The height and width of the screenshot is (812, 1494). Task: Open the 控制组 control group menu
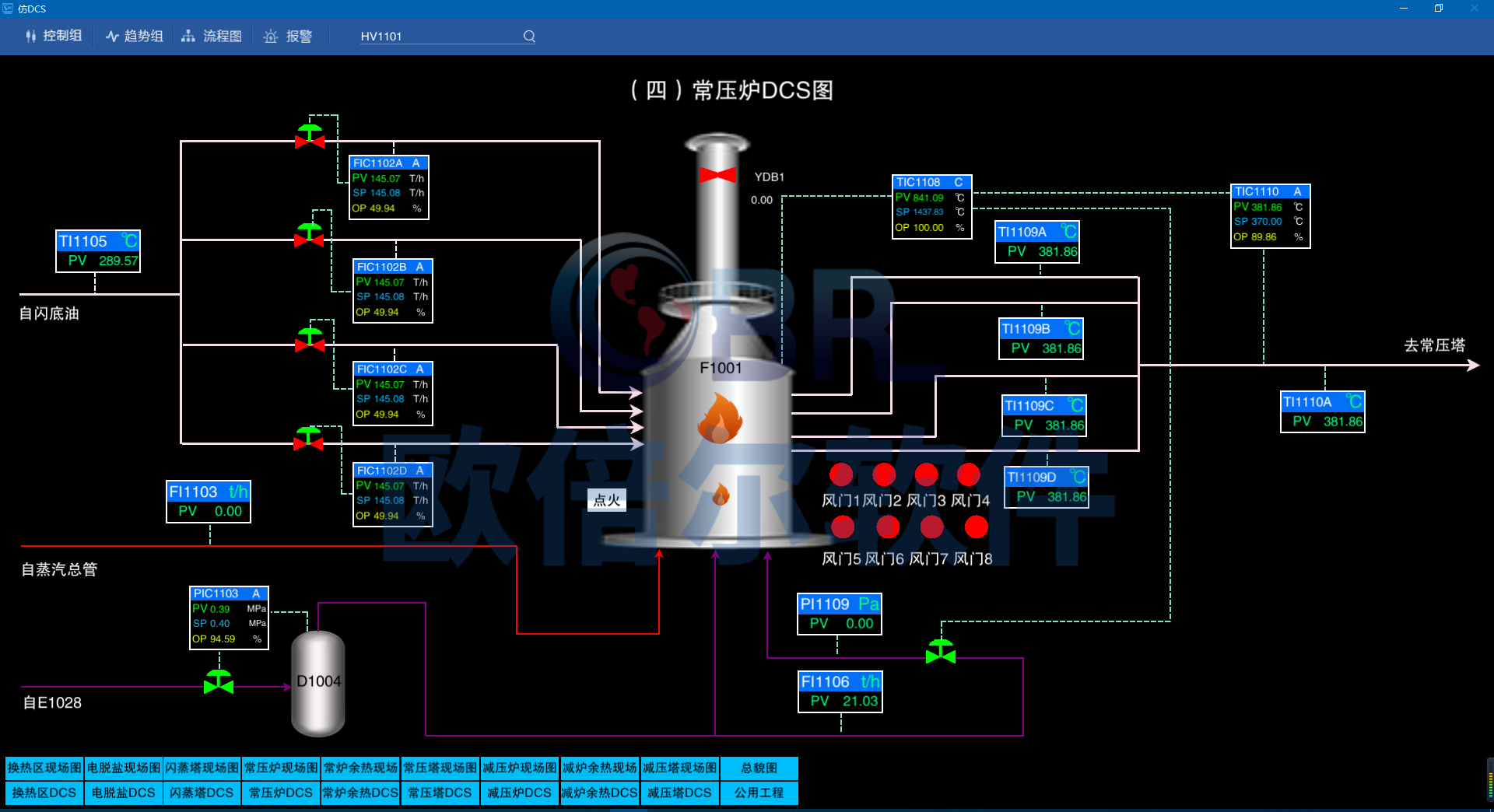click(54, 36)
